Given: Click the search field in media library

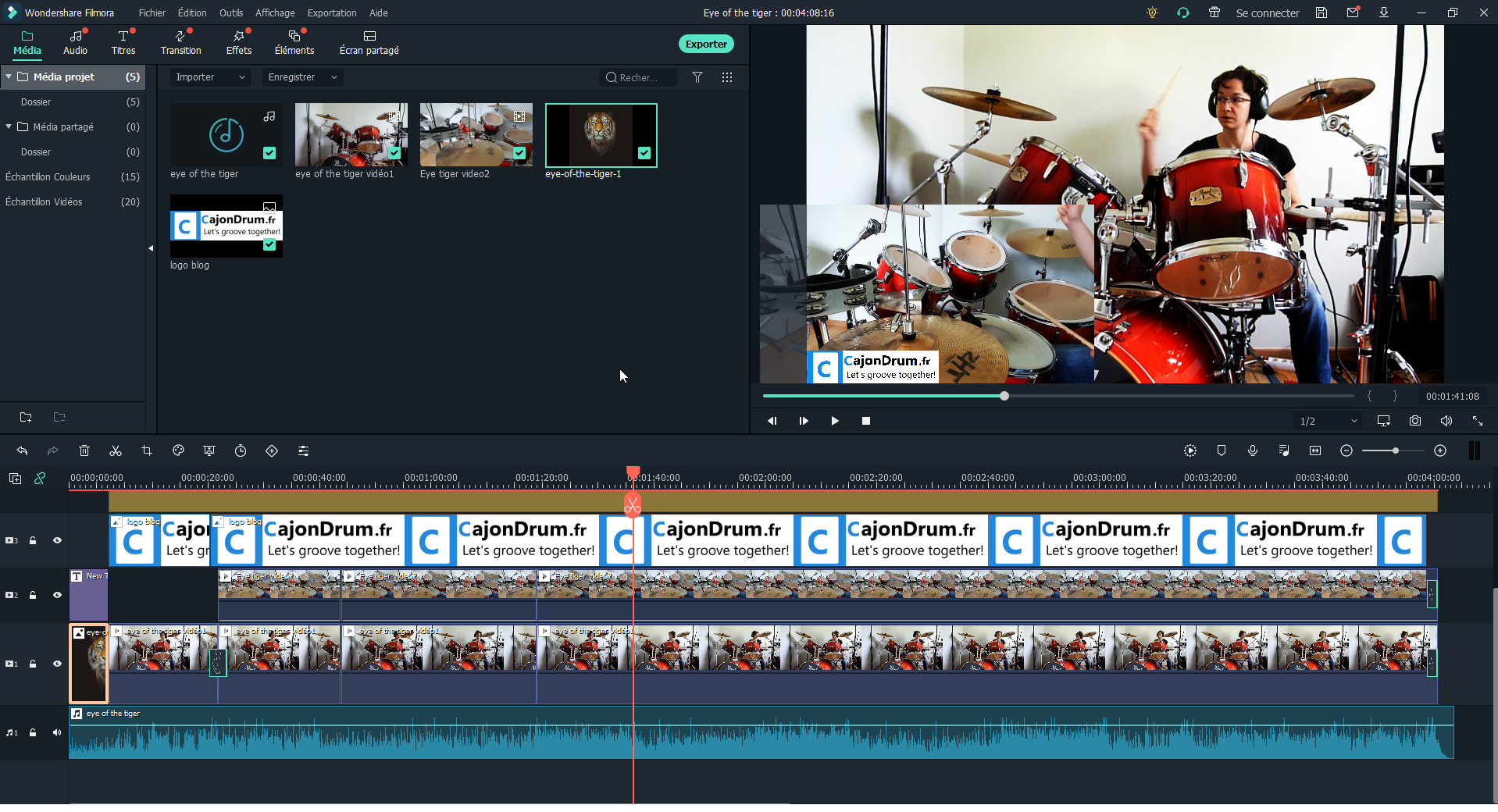Looking at the screenshot, I should pos(638,77).
